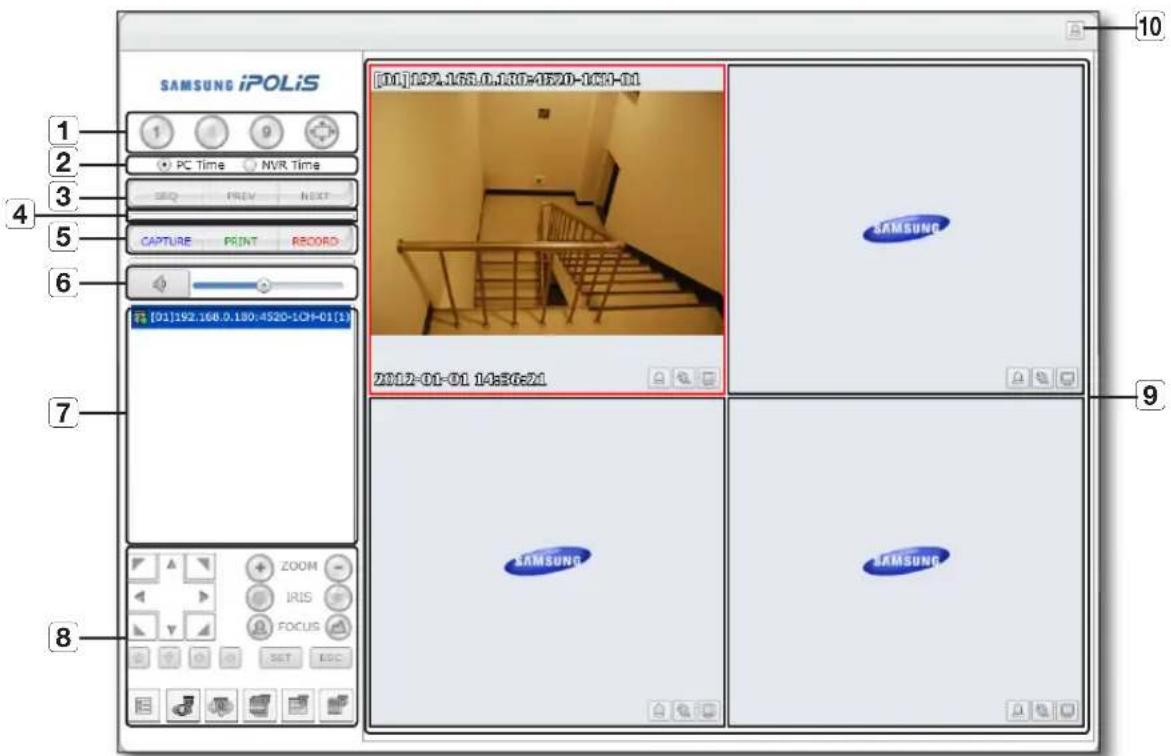Move the camera diagonally up-left
The height and width of the screenshot is (756, 1171).
click(143, 567)
